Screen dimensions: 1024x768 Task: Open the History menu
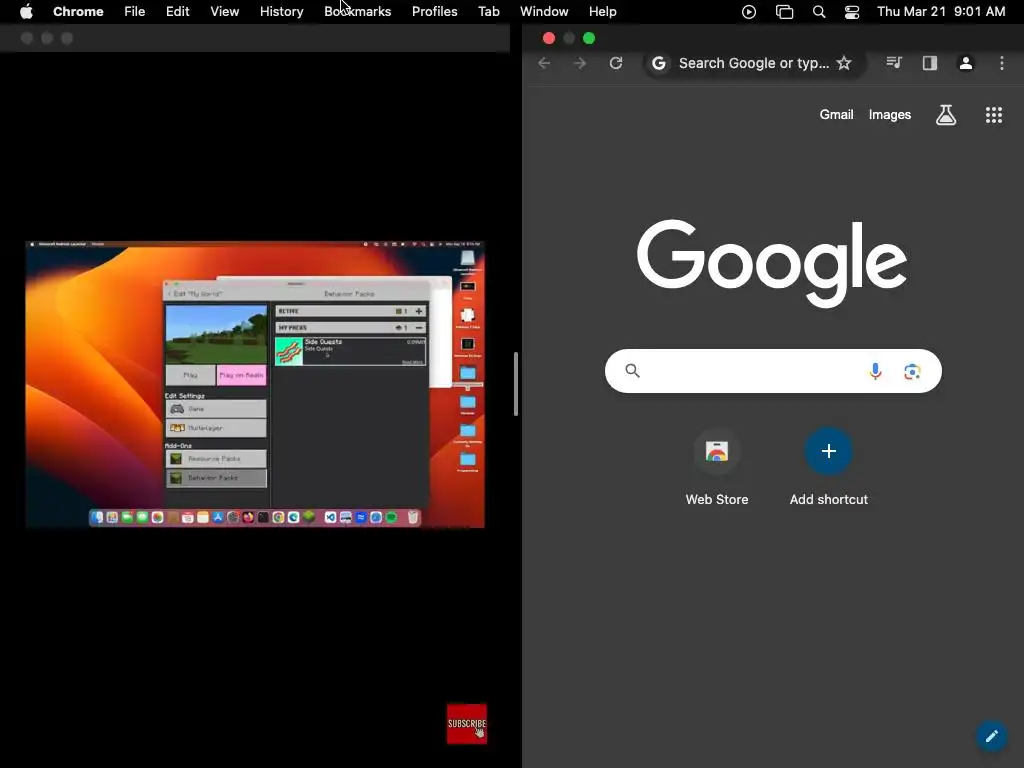coord(281,11)
